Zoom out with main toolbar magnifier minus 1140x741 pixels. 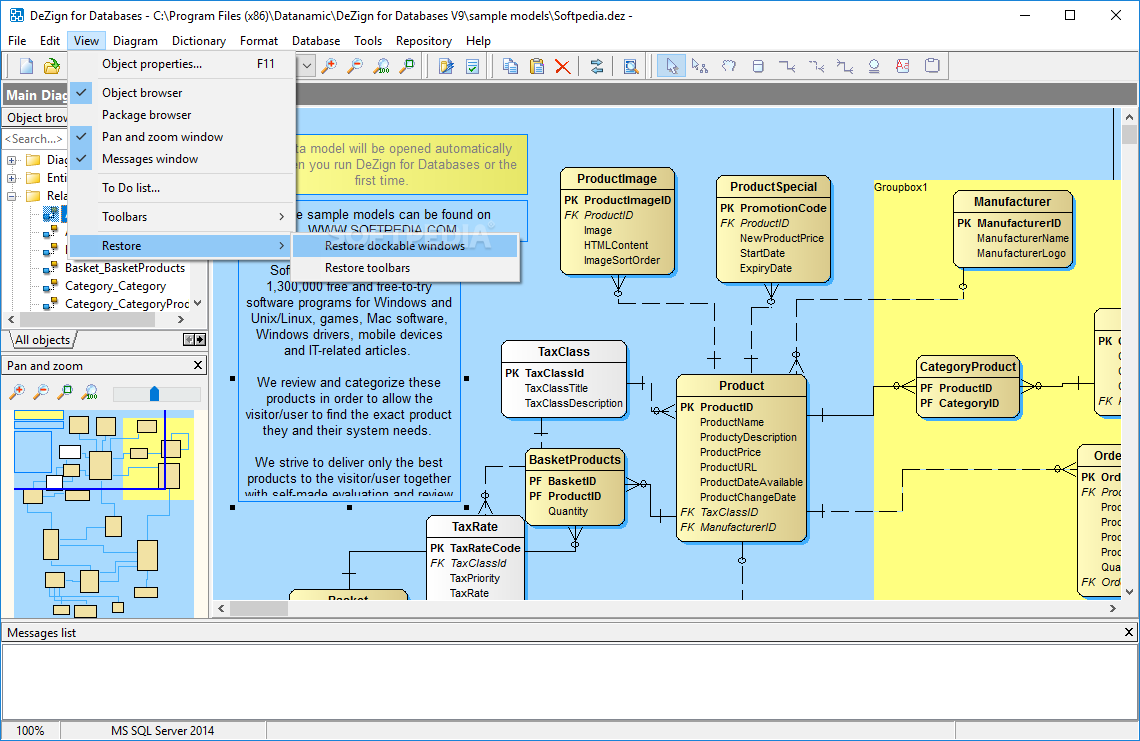pyautogui.click(x=355, y=66)
